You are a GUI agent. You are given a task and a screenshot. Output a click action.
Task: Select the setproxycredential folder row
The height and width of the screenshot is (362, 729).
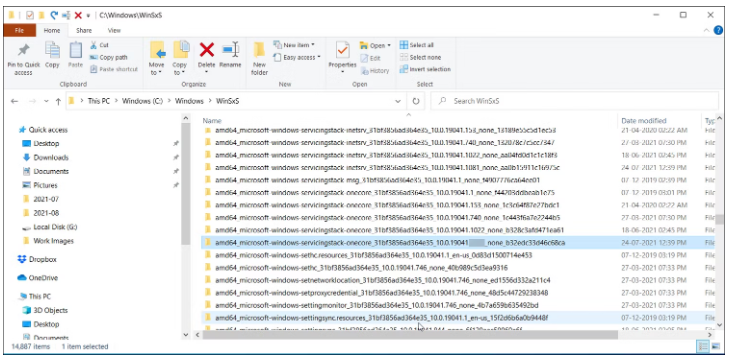(458, 293)
